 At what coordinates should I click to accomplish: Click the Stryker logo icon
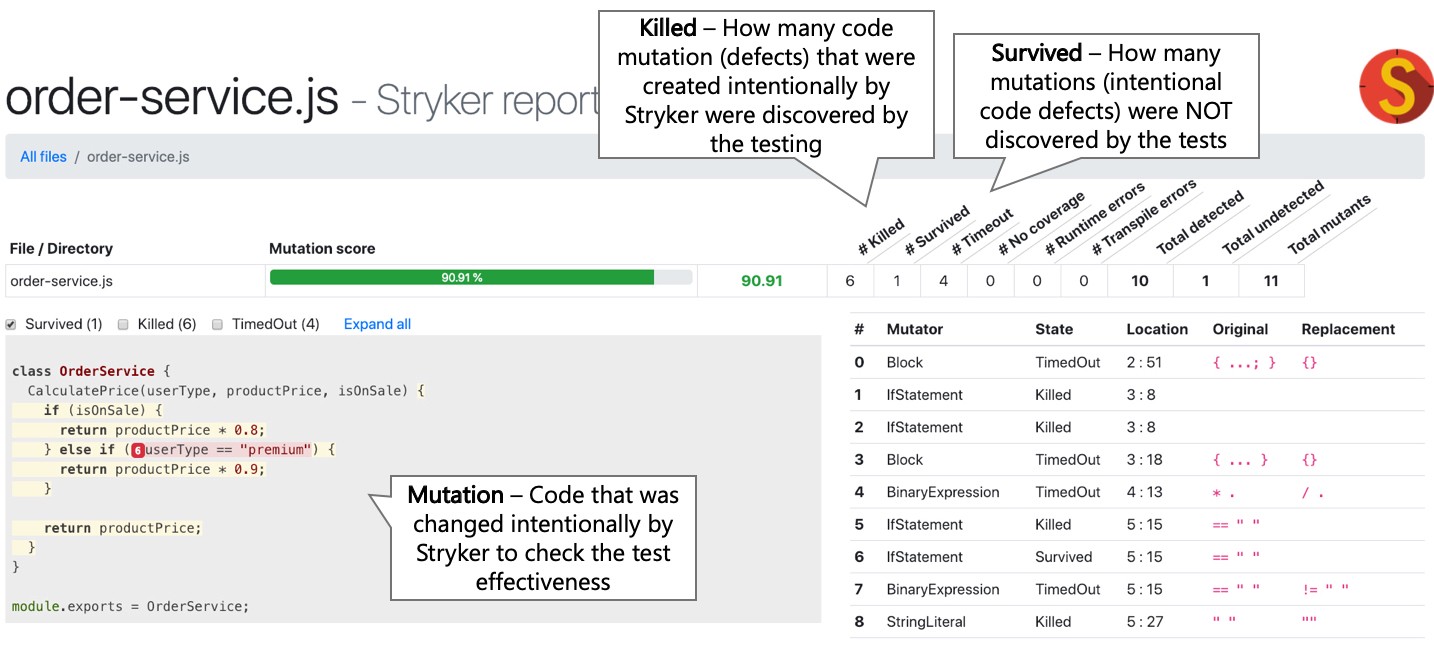click(1396, 86)
